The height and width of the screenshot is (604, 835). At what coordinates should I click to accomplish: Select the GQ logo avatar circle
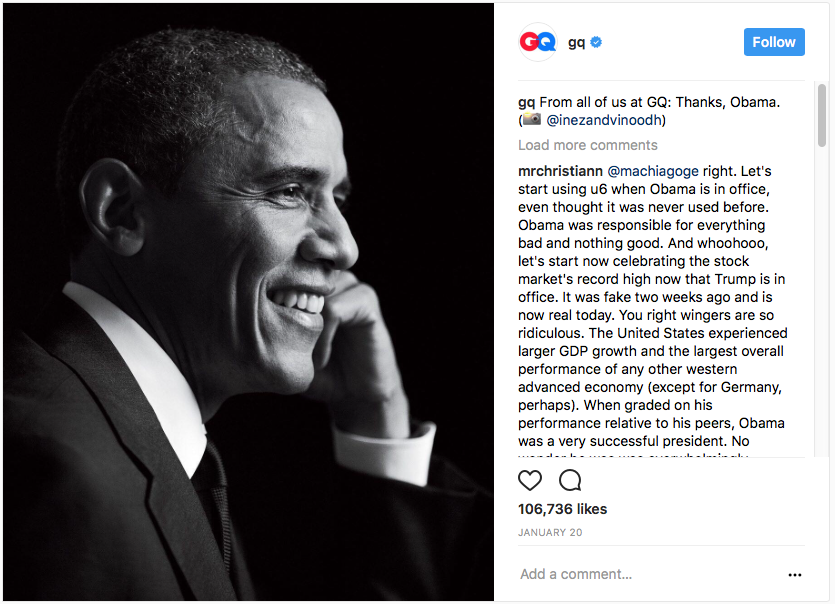pyautogui.click(x=537, y=41)
